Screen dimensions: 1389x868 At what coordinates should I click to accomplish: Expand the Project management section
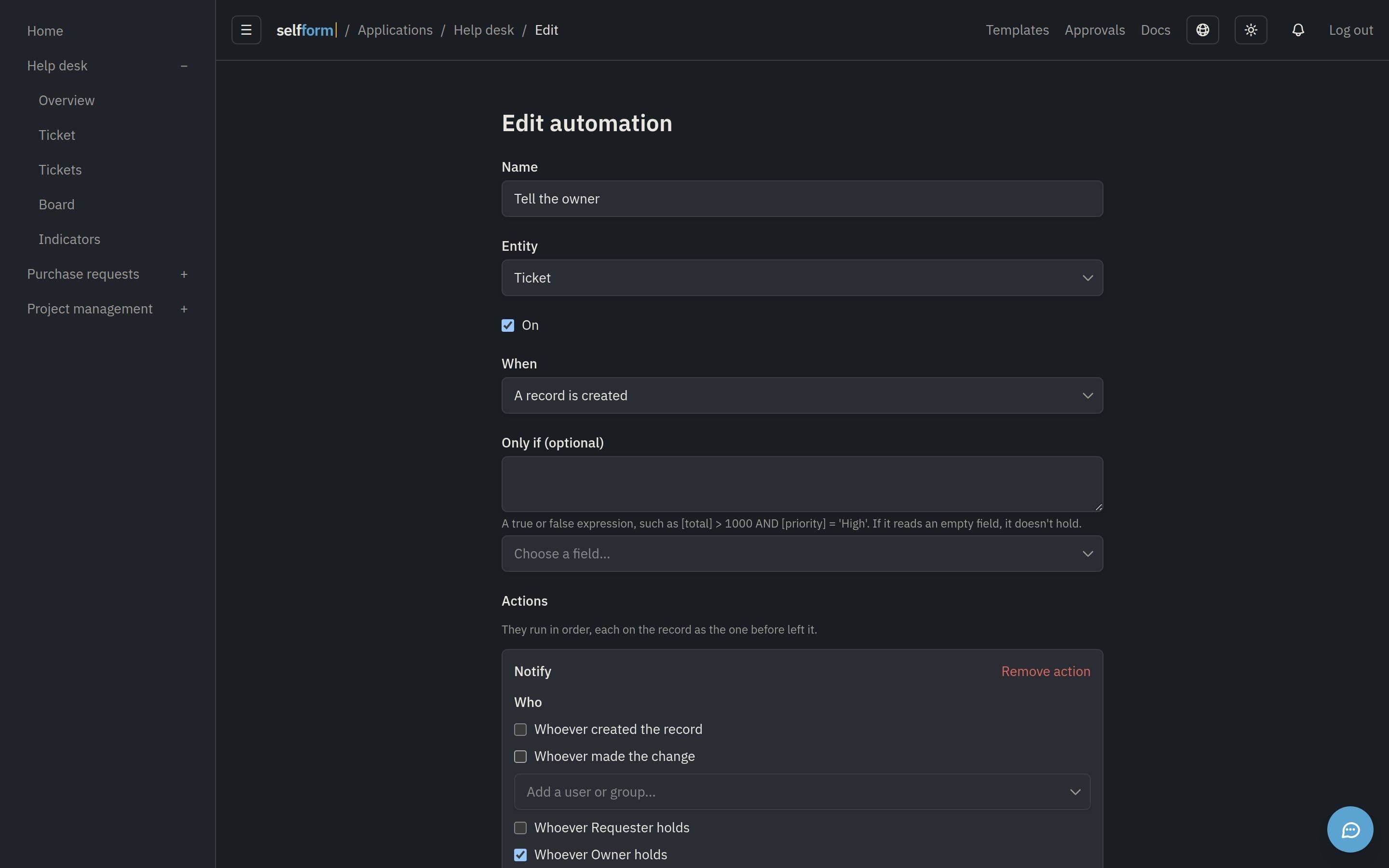pos(184,309)
